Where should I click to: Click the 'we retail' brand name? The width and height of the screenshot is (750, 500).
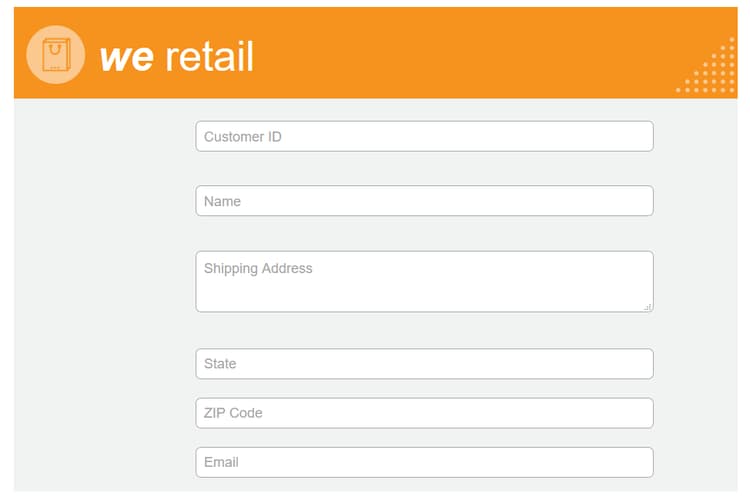[x=176, y=56]
